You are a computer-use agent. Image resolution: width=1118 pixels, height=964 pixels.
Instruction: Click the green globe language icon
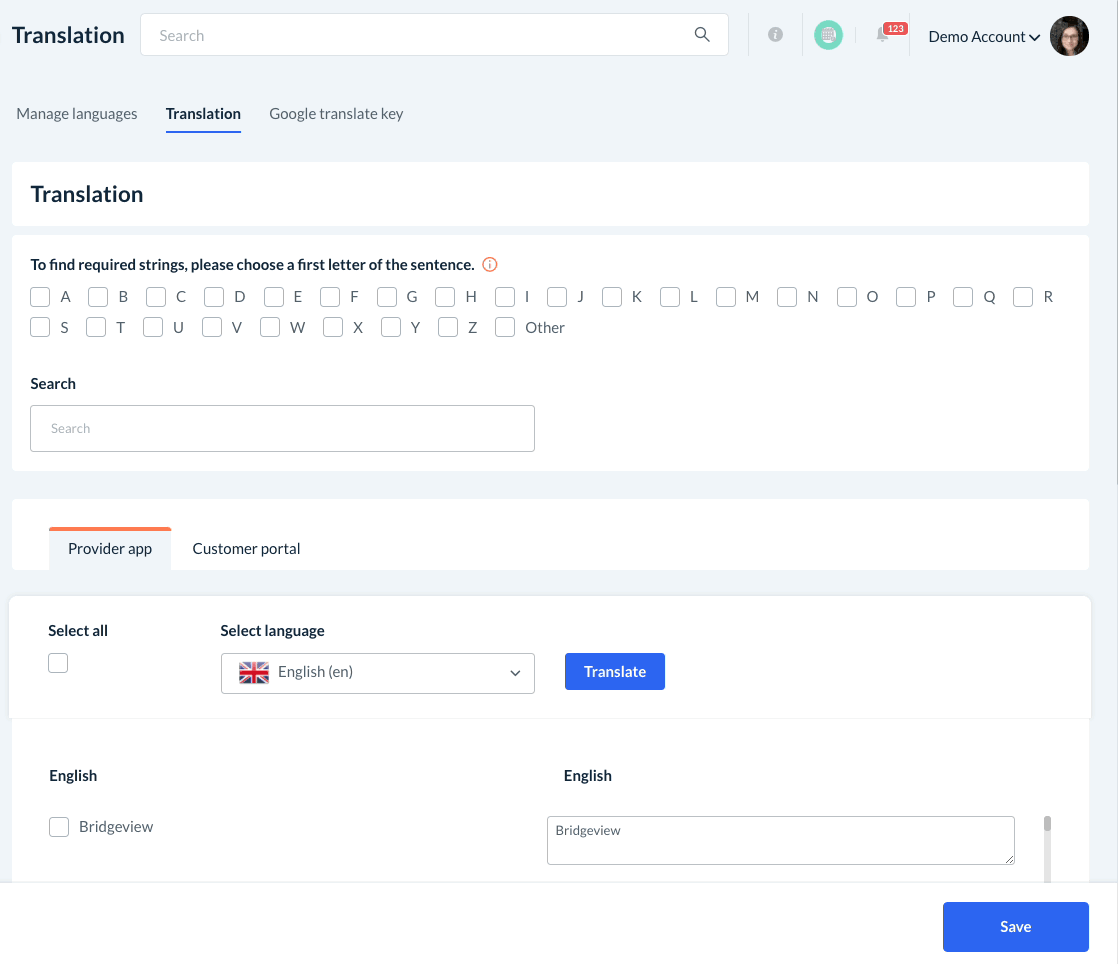[828, 36]
